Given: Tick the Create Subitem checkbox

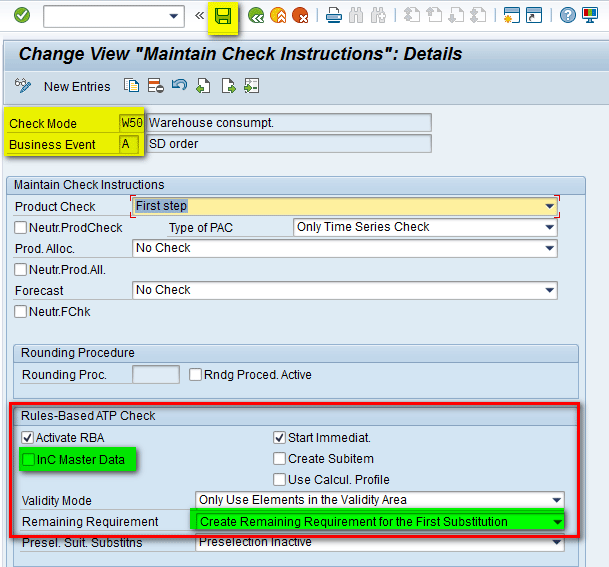Looking at the screenshot, I should pyautogui.click(x=279, y=458).
